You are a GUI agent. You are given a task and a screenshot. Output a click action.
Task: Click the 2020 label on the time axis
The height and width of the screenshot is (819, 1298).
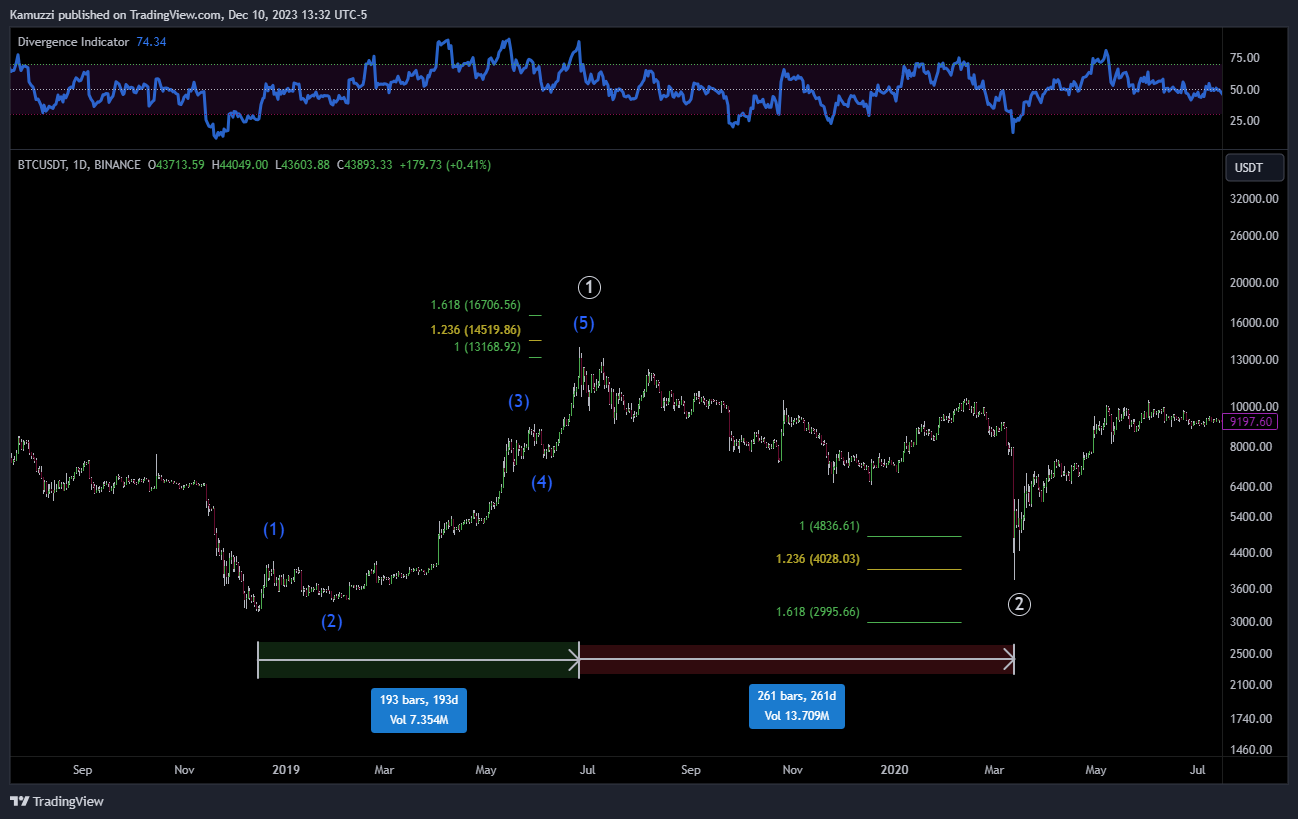[894, 770]
